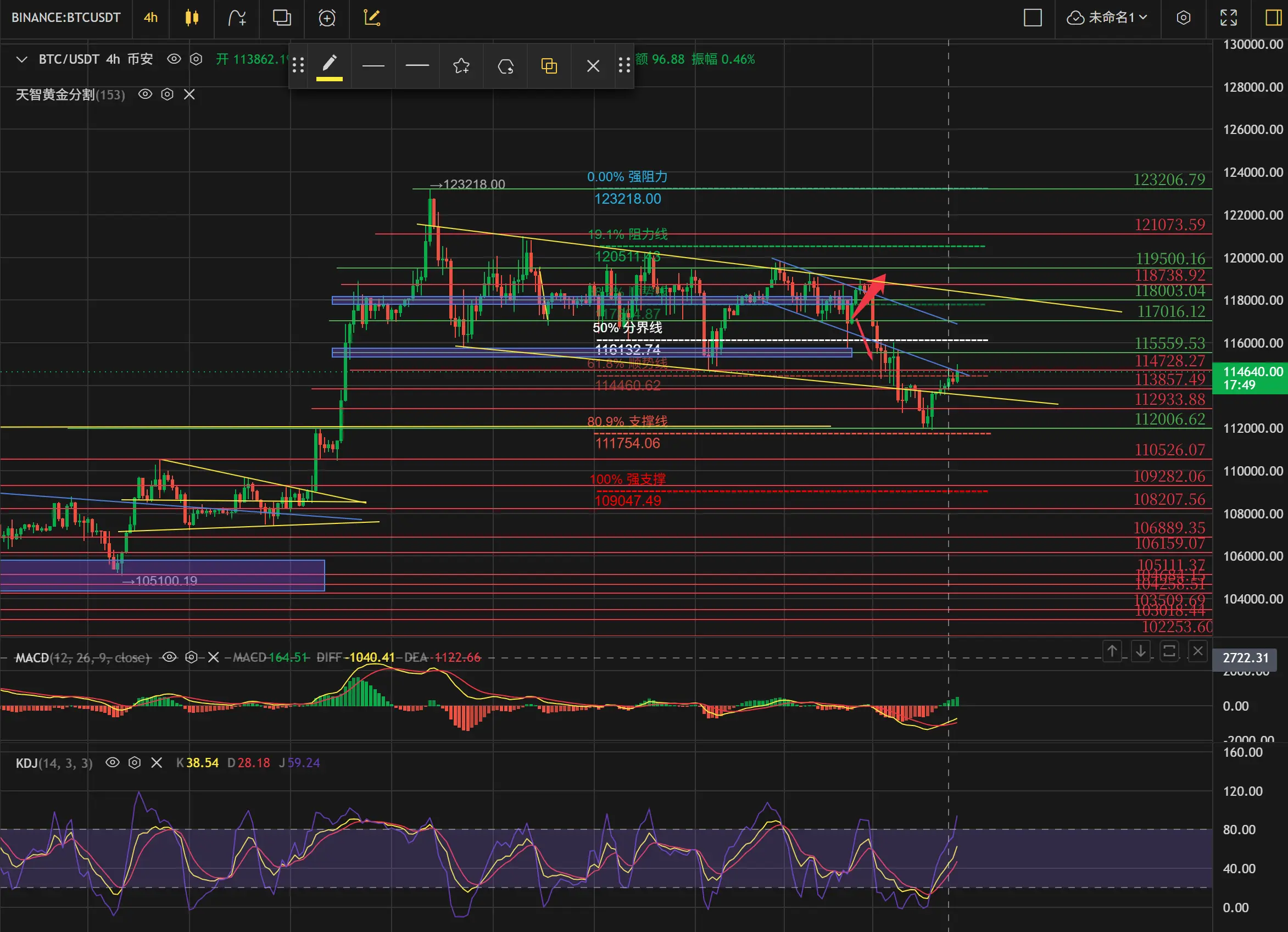Open the line style option
The image size is (1288, 932).
click(417, 66)
